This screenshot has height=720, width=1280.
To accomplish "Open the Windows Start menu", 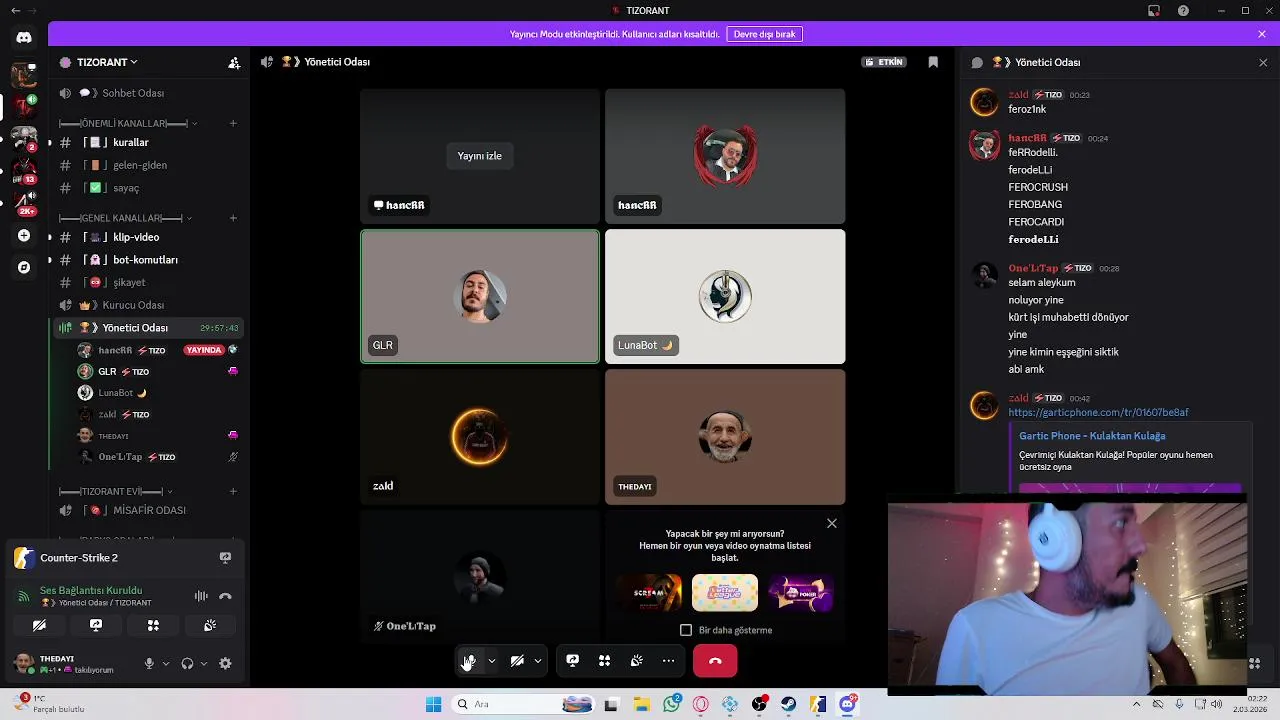I will (x=433, y=704).
